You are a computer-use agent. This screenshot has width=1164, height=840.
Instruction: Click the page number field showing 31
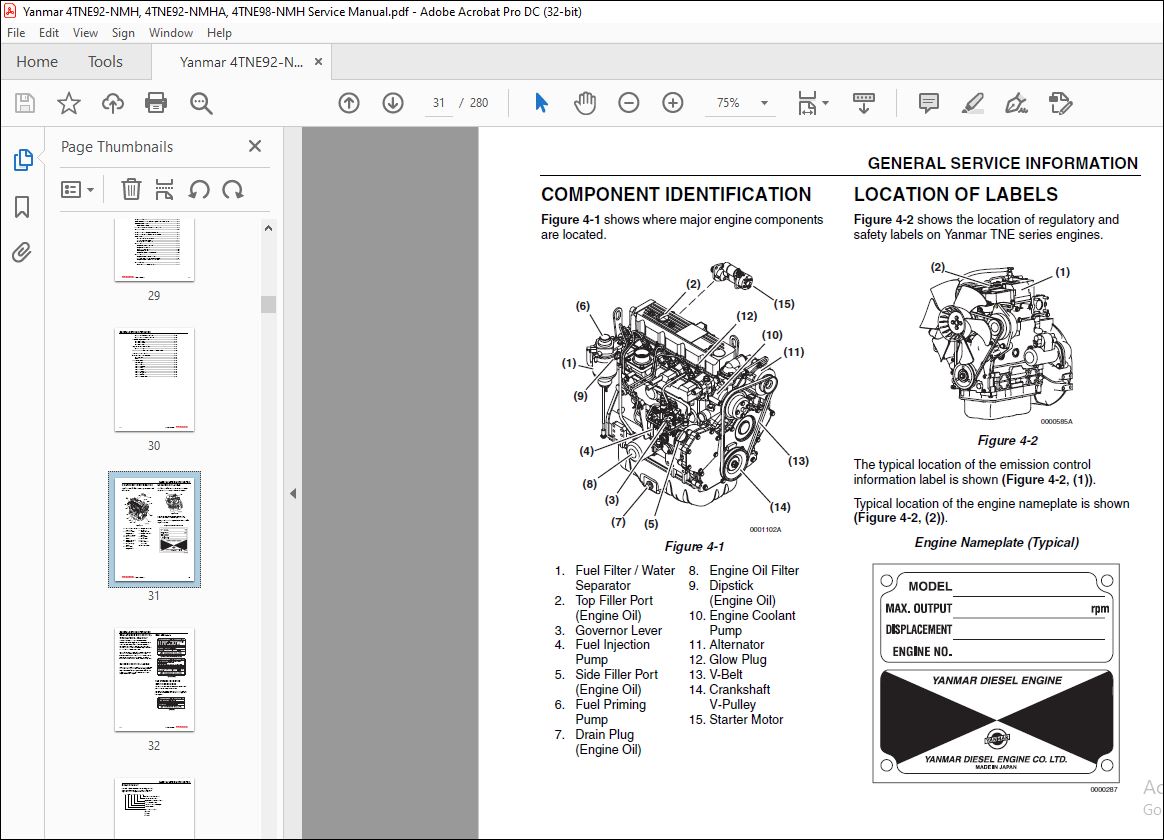pyautogui.click(x=439, y=103)
